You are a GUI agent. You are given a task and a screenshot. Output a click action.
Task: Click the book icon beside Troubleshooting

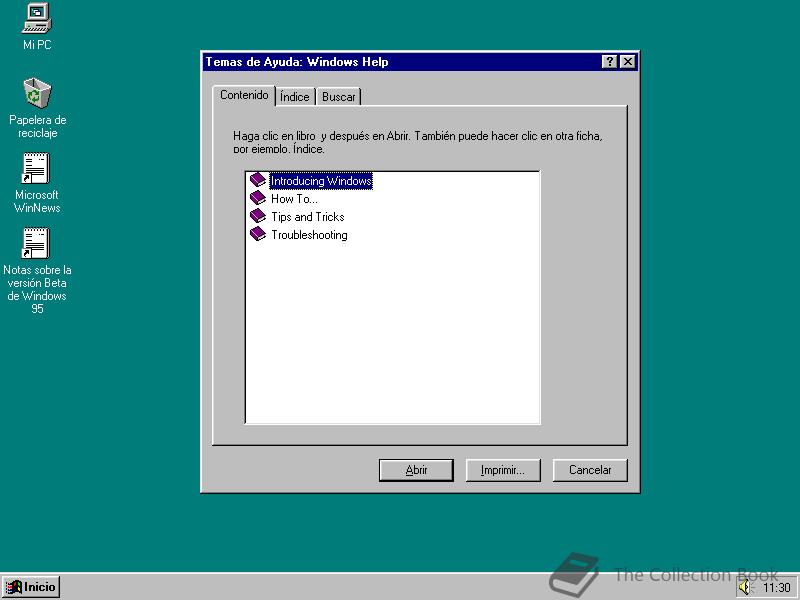[258, 234]
